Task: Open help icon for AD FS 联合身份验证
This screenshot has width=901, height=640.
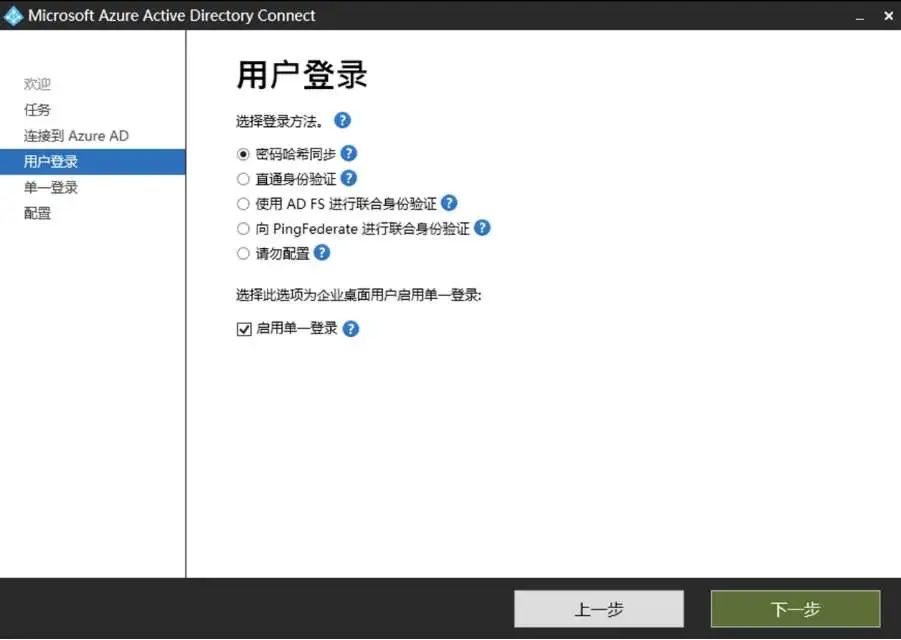Action: (449, 203)
